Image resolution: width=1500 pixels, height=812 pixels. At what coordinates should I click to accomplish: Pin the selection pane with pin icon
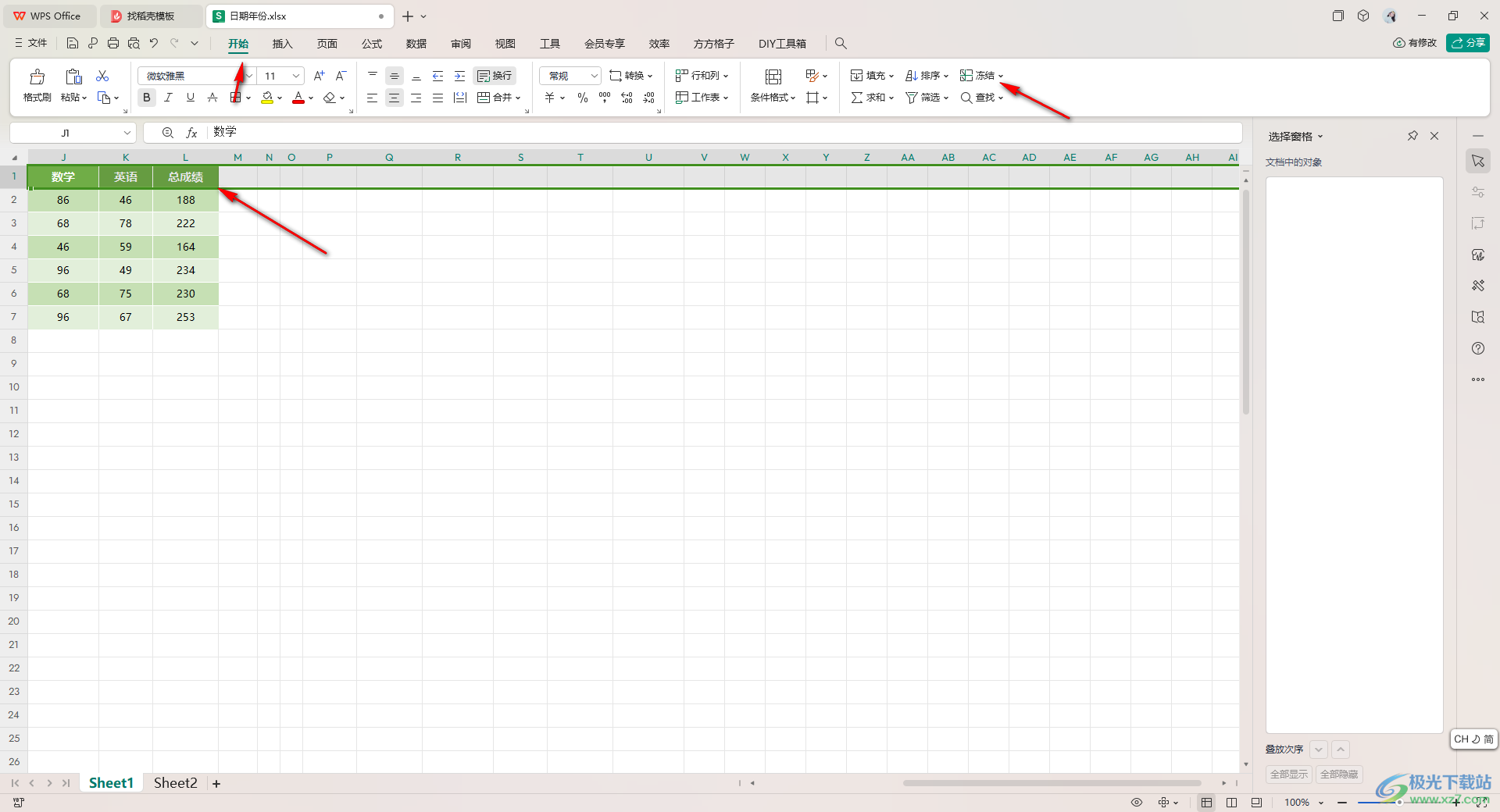point(1412,136)
